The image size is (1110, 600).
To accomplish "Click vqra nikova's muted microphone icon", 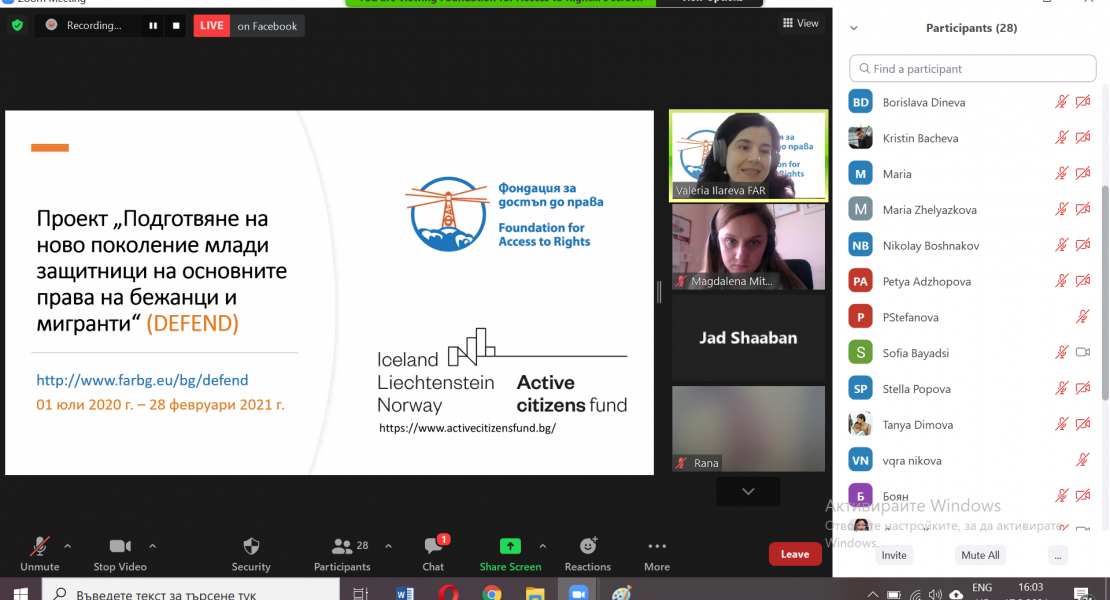I will (1082, 460).
